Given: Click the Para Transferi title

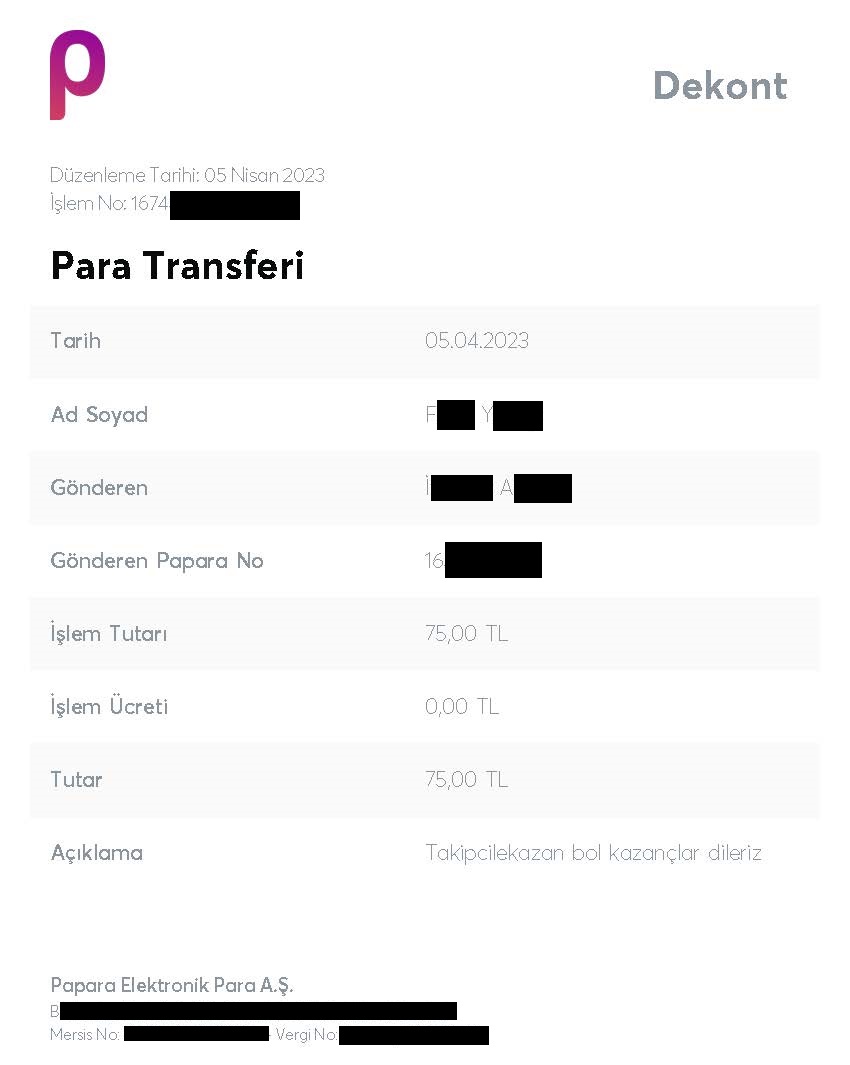Looking at the screenshot, I should [177, 265].
